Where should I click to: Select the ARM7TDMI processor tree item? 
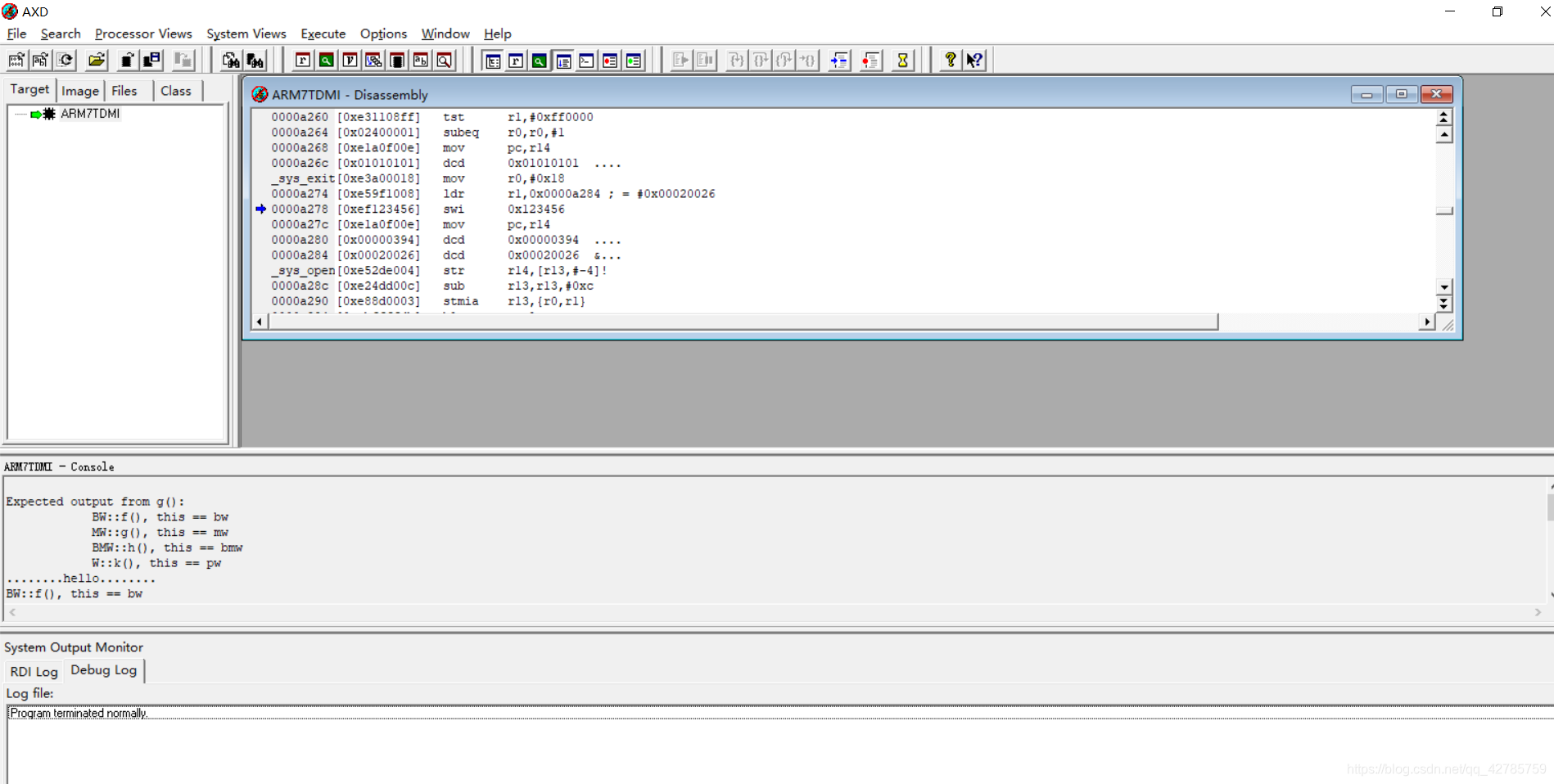tap(90, 114)
